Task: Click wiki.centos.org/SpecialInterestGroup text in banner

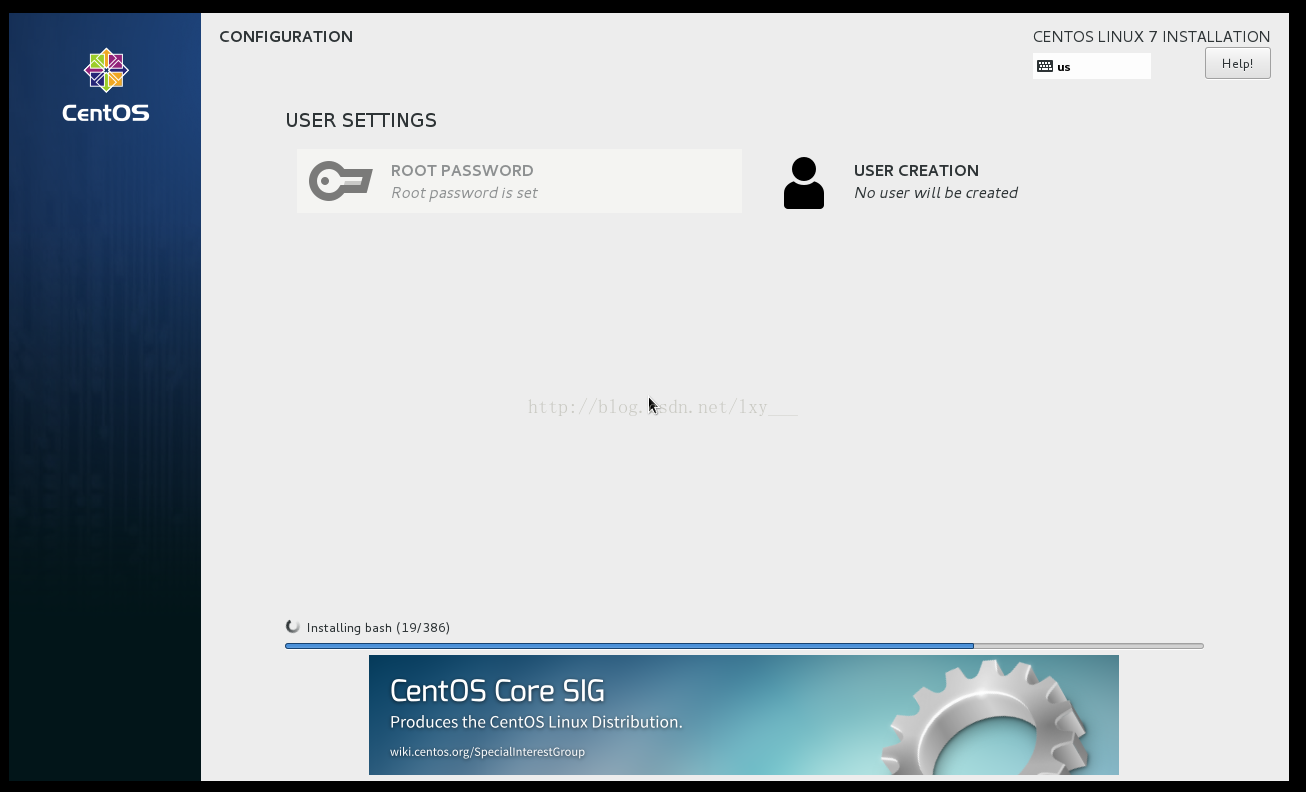Action: tap(487, 752)
